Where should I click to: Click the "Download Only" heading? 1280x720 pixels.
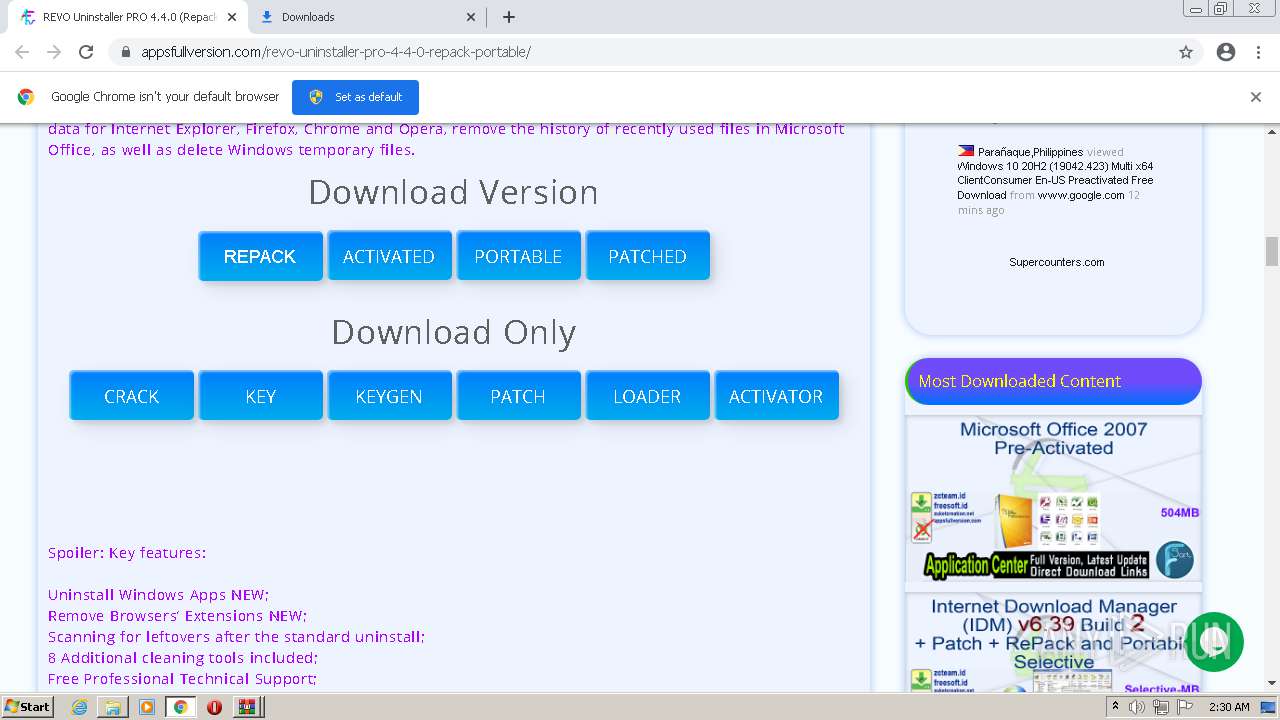(x=453, y=332)
